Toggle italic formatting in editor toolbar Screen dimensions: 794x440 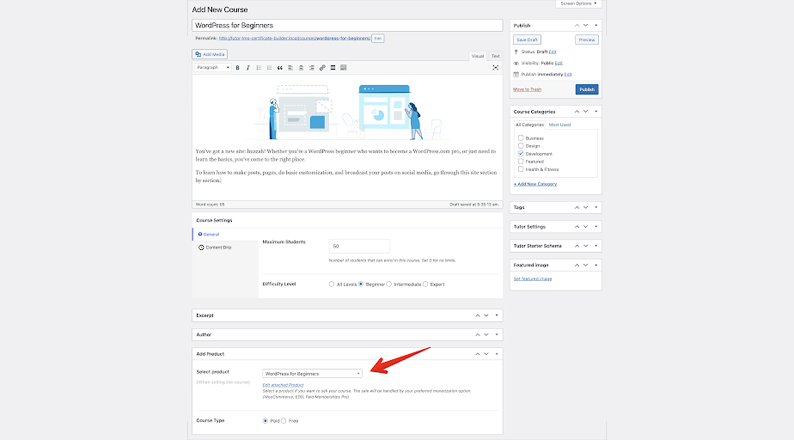(248, 68)
